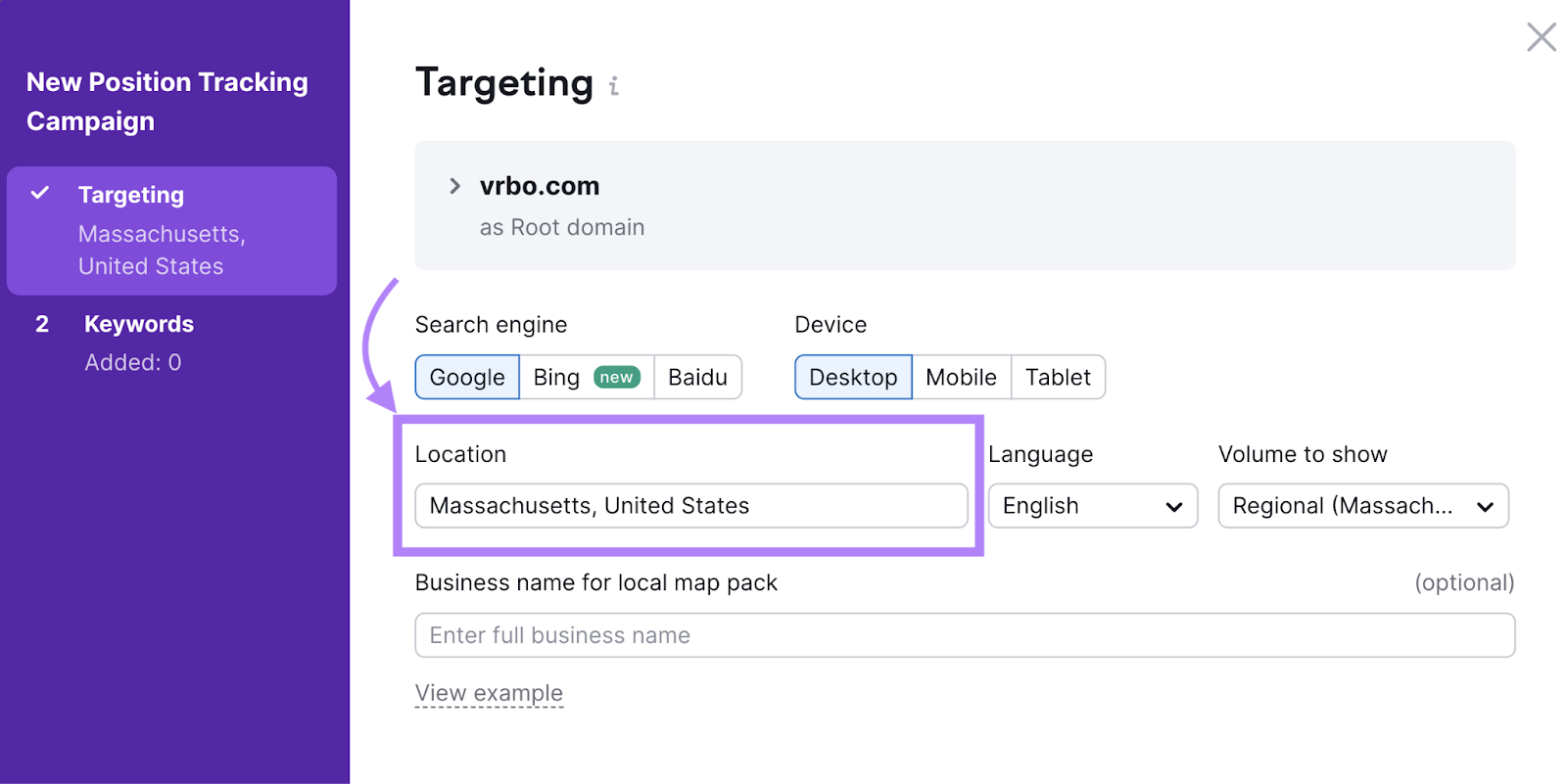Open the View example link

(489, 693)
